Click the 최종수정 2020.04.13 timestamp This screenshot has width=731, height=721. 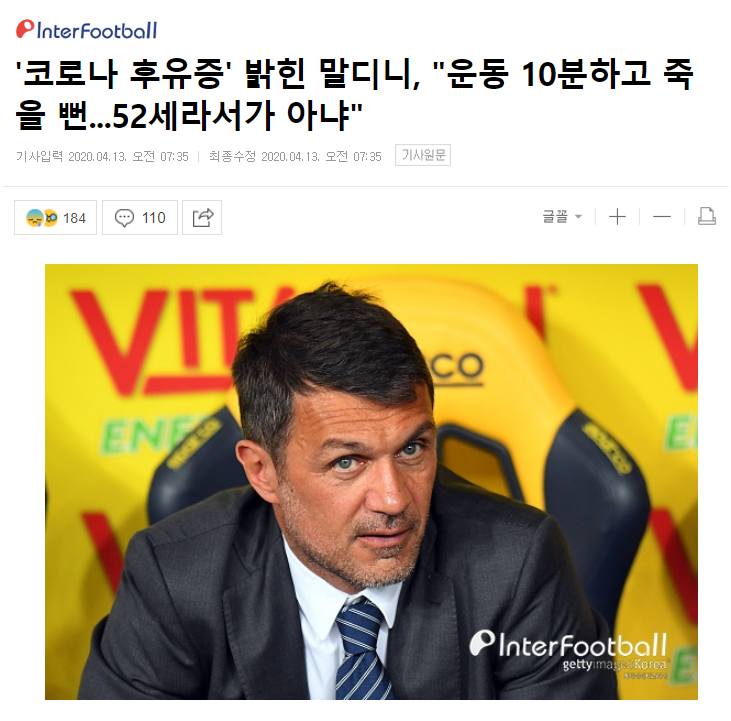(x=295, y=156)
